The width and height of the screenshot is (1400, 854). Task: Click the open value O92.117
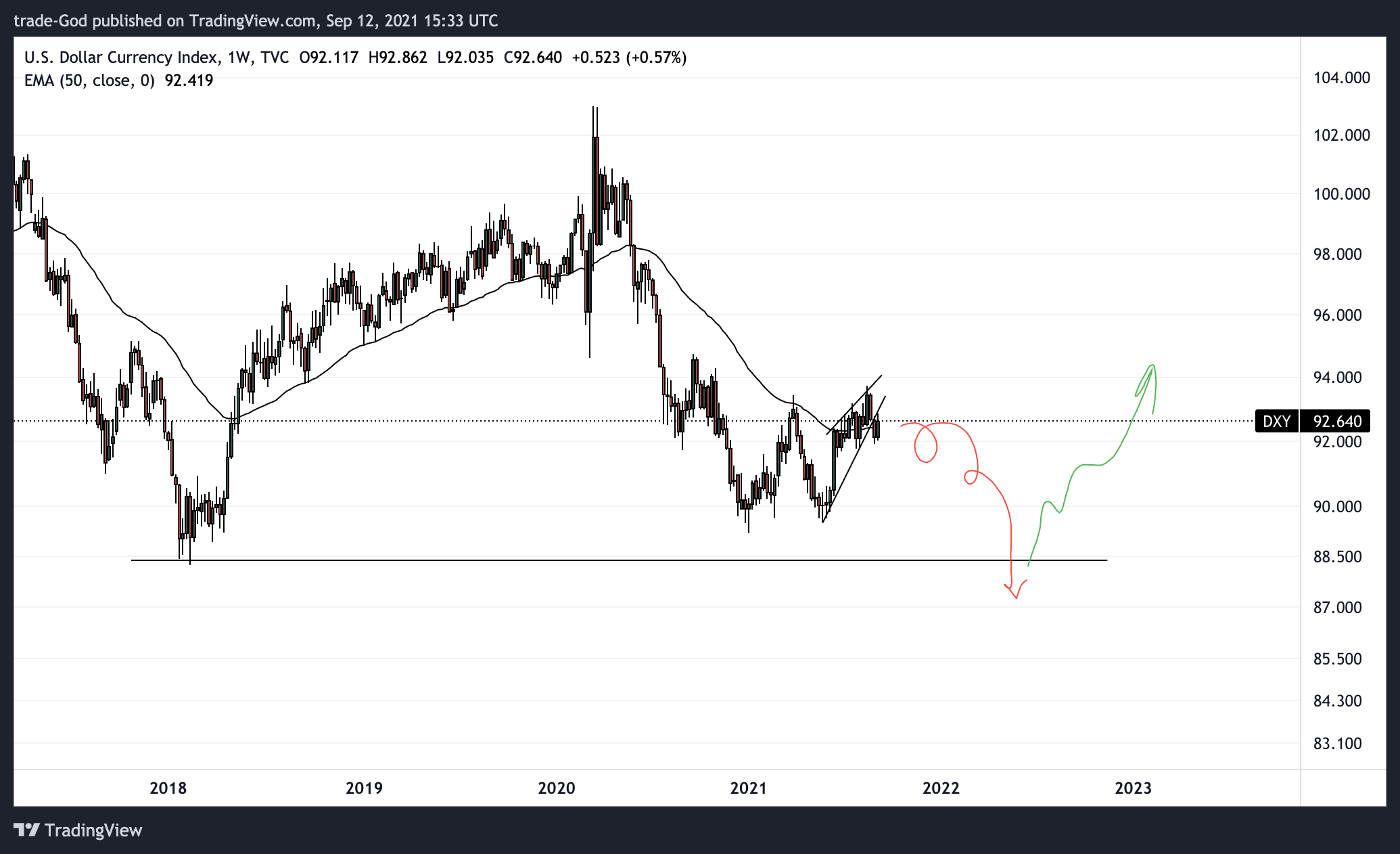[329, 58]
